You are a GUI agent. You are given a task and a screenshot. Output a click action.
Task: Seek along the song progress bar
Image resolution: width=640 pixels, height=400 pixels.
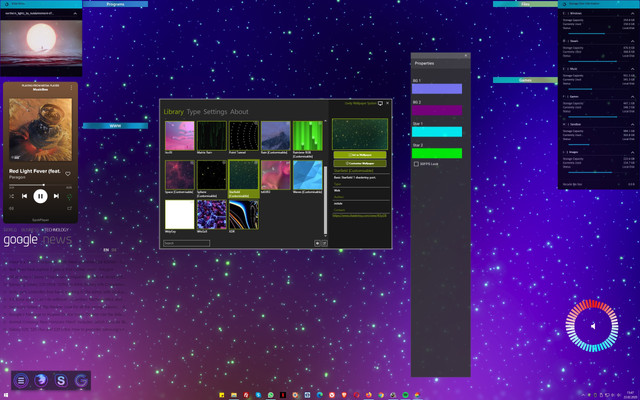[40, 185]
